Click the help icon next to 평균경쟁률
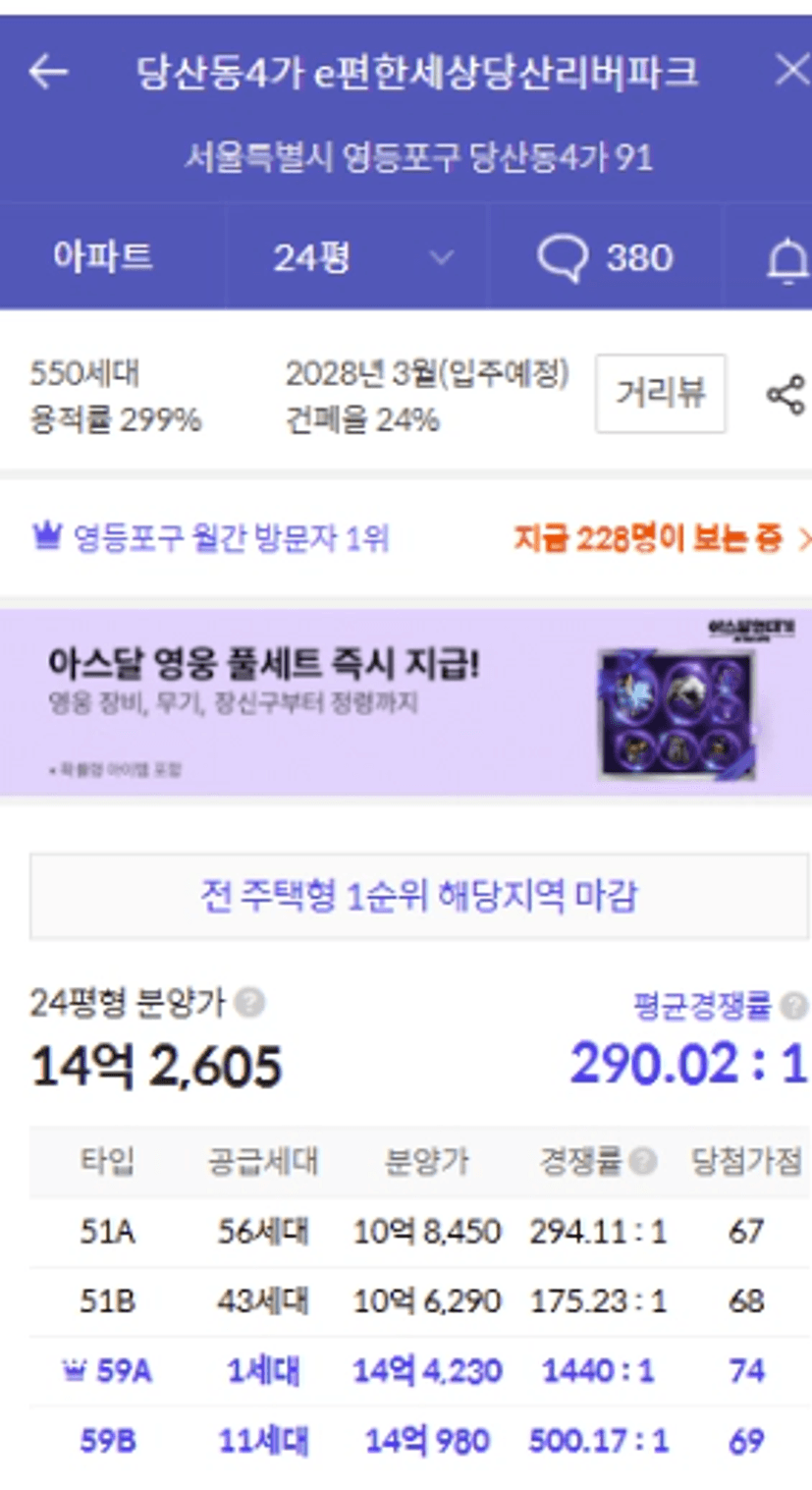Screen dimensions: 812x1490 pos(793,1007)
